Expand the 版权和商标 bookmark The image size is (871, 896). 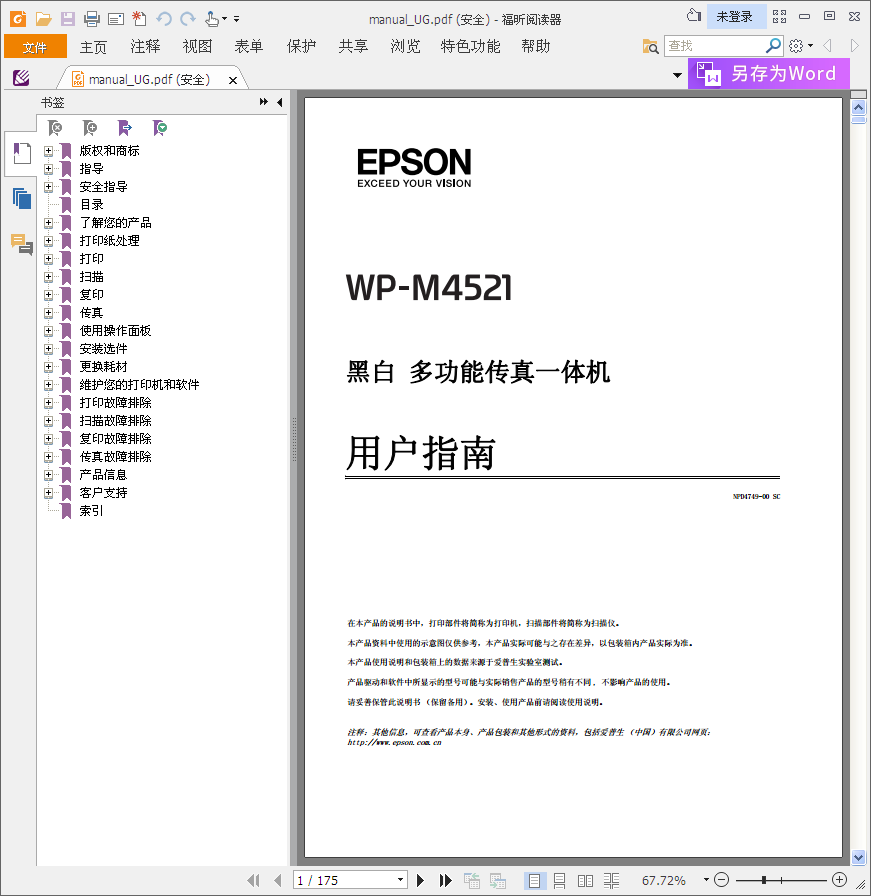(49, 151)
